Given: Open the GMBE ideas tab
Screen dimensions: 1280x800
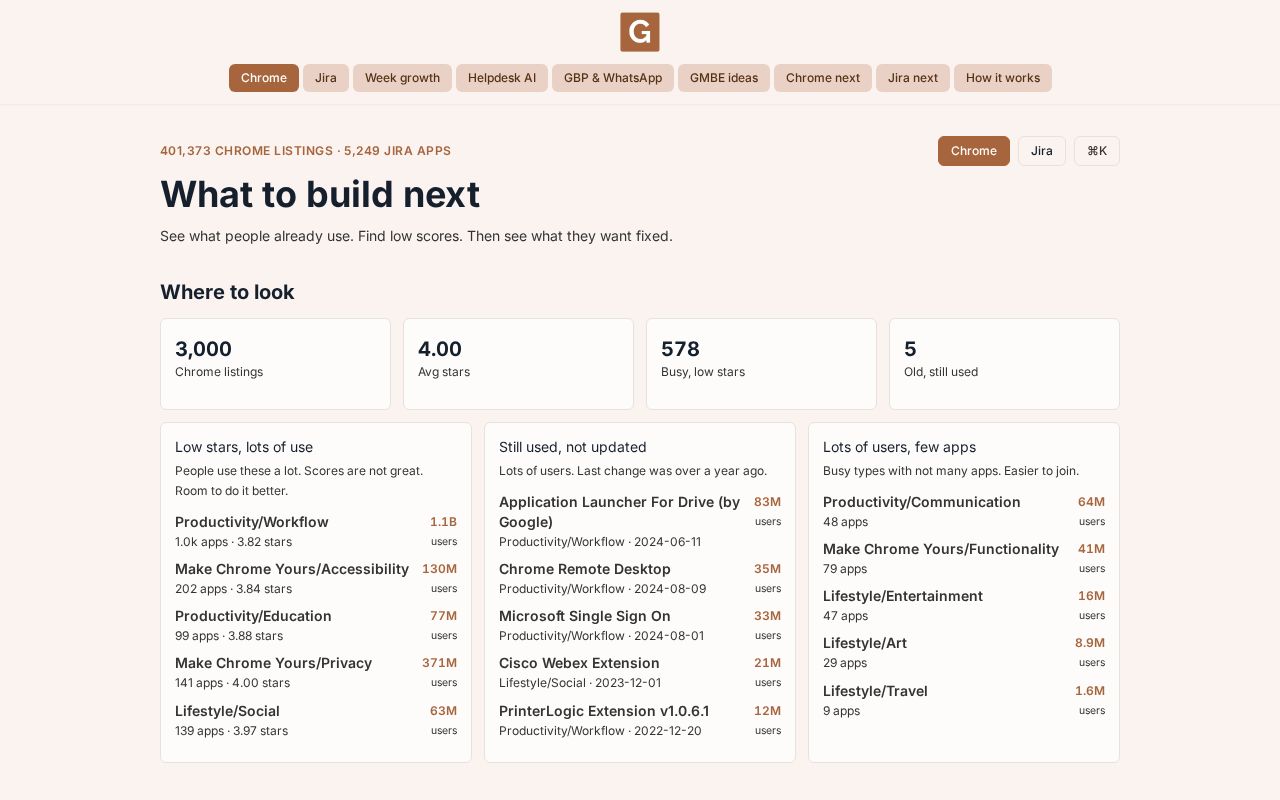Looking at the screenshot, I should [724, 78].
